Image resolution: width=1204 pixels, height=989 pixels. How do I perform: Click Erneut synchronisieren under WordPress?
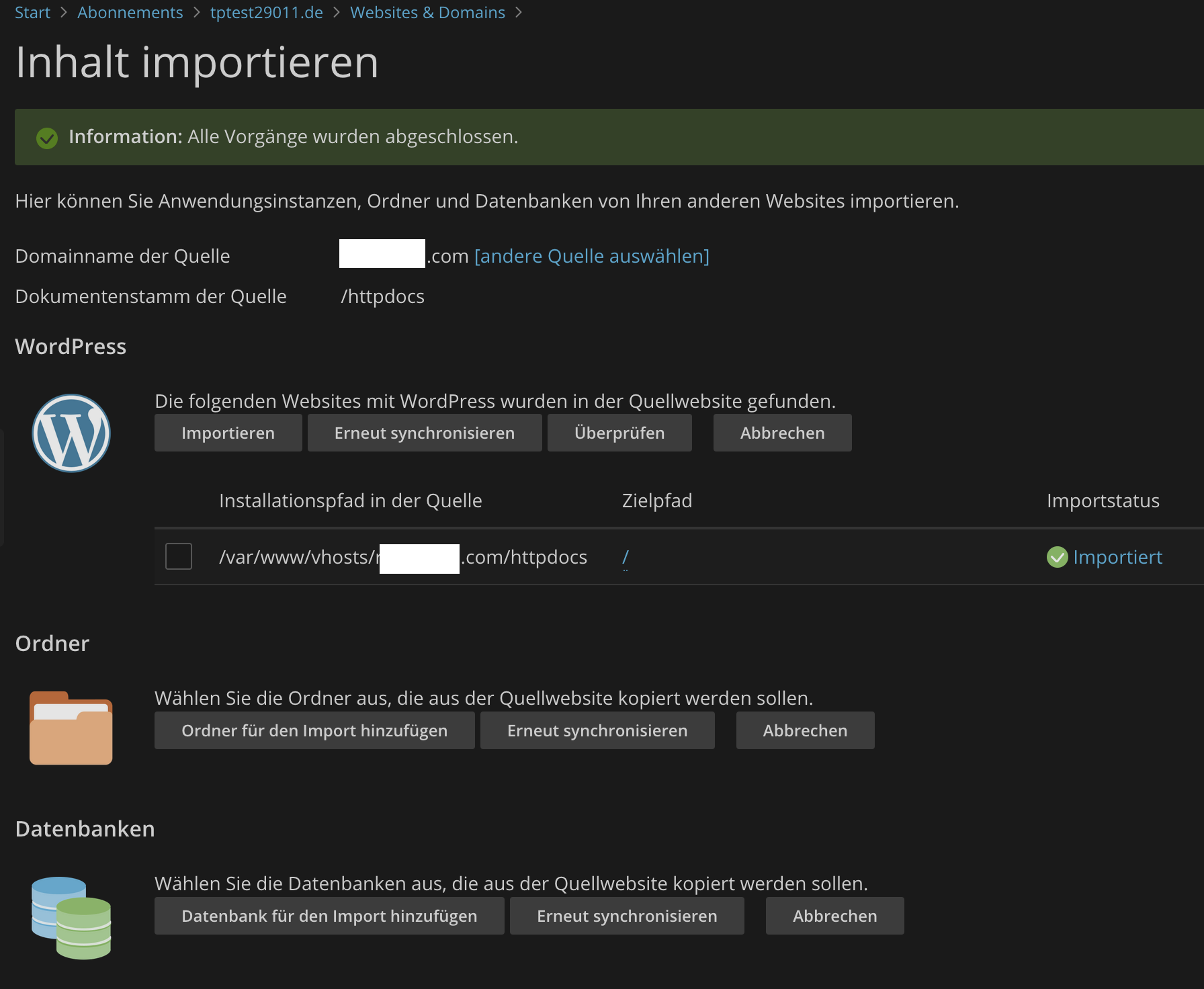point(425,433)
